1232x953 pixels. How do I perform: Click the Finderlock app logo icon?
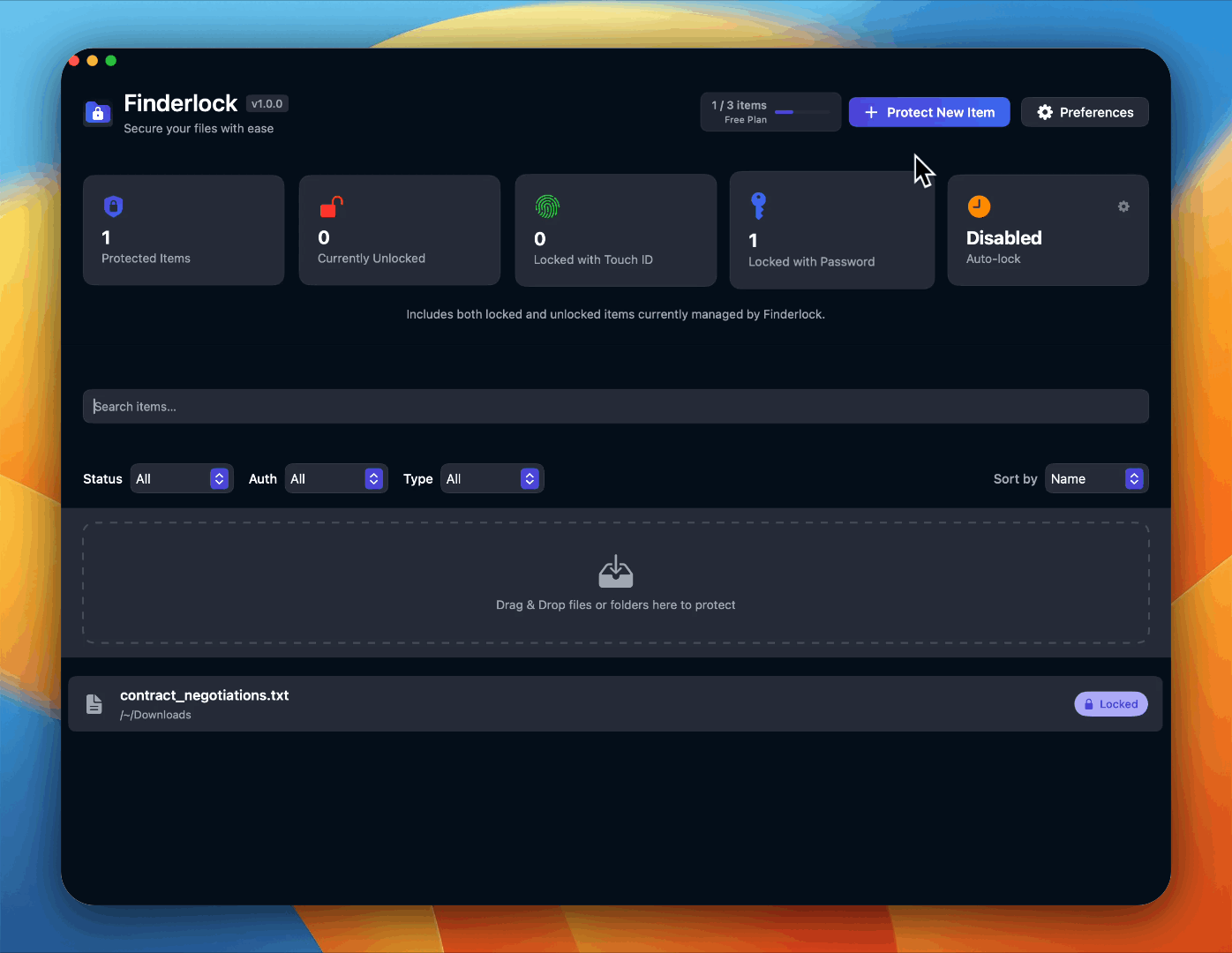tap(98, 113)
